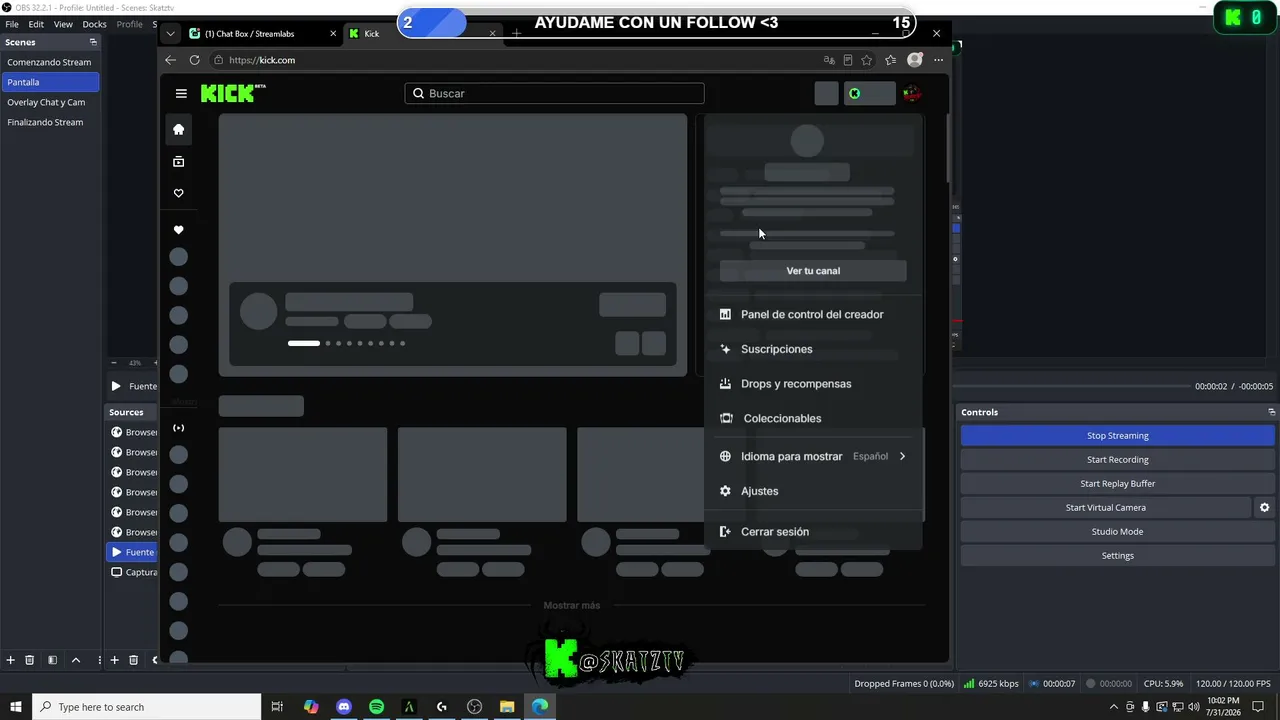The height and width of the screenshot is (720, 1280).
Task: Click Start Recording in OBS
Action: pyautogui.click(x=1118, y=460)
